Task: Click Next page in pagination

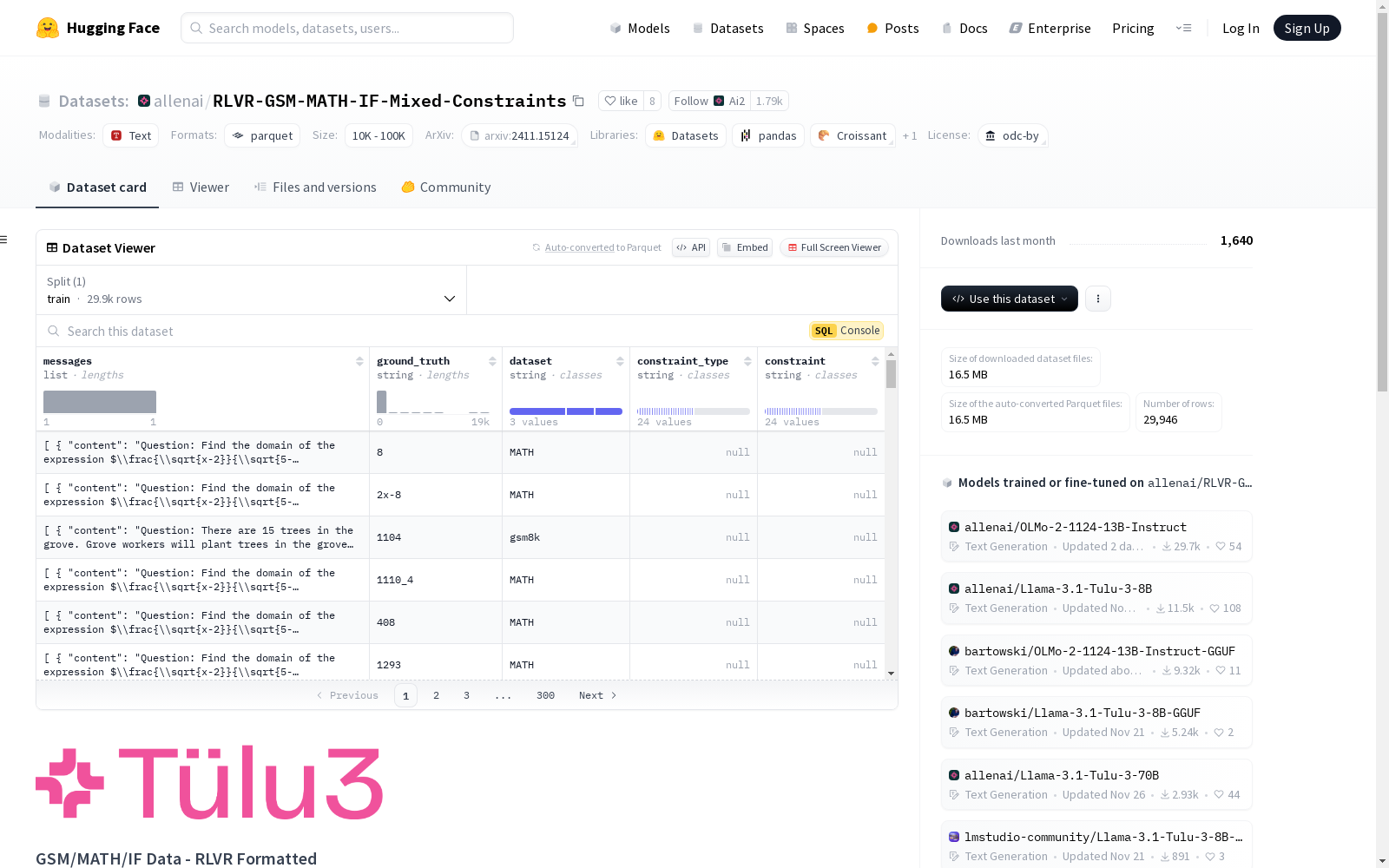Action: click(597, 695)
